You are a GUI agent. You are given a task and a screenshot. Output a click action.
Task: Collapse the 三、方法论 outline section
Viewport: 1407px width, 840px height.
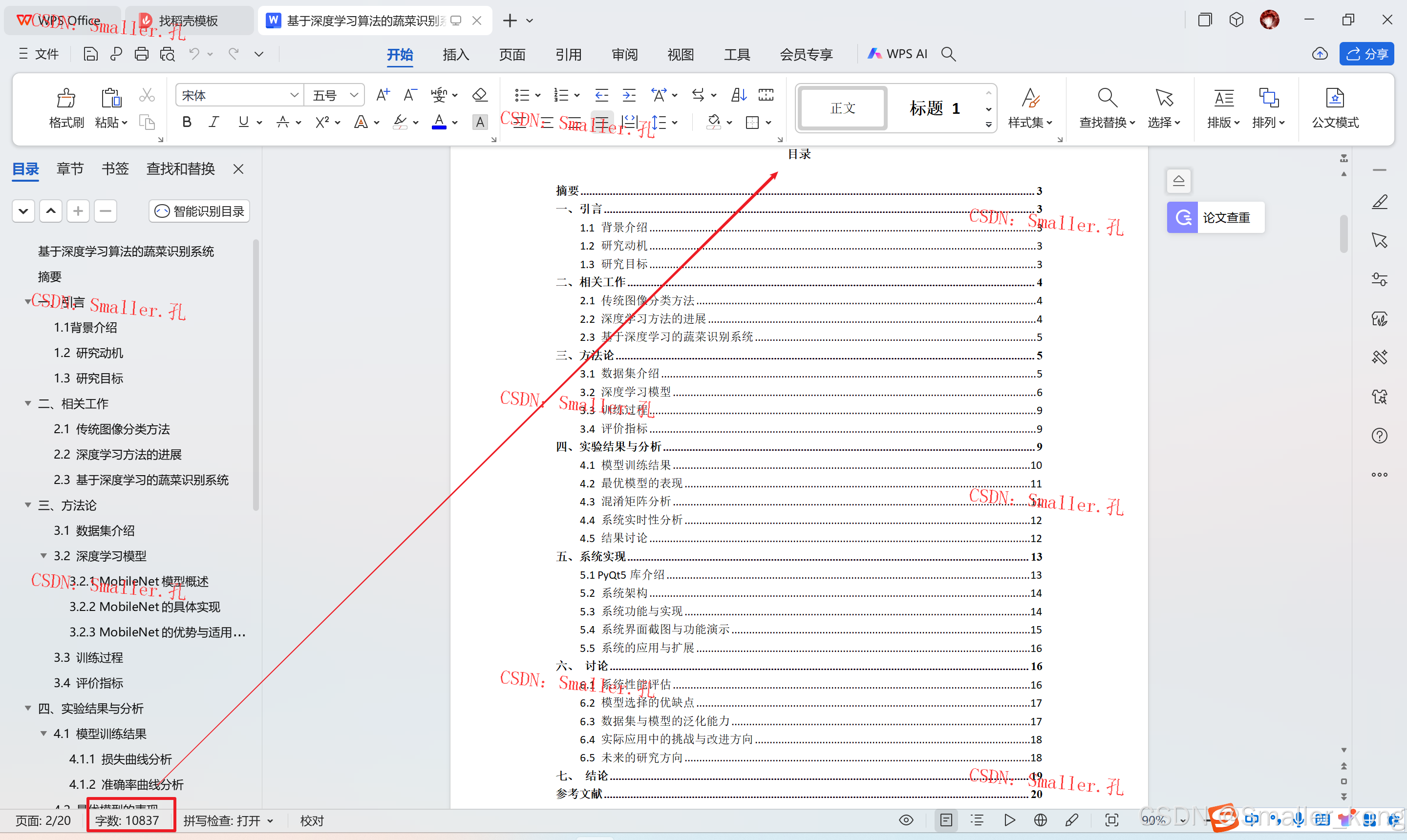click(x=28, y=505)
